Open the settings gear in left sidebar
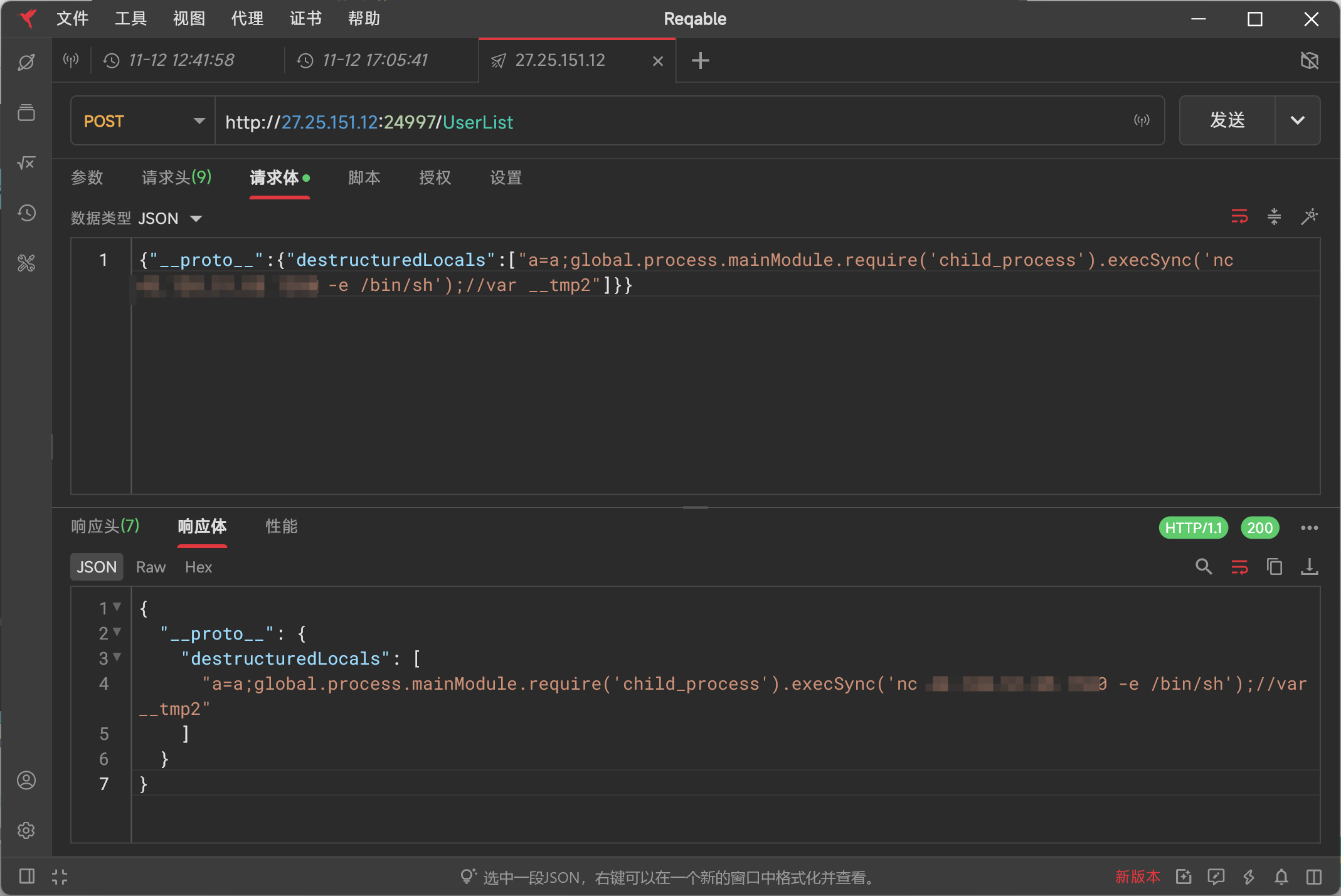The image size is (1341, 896). [26, 830]
